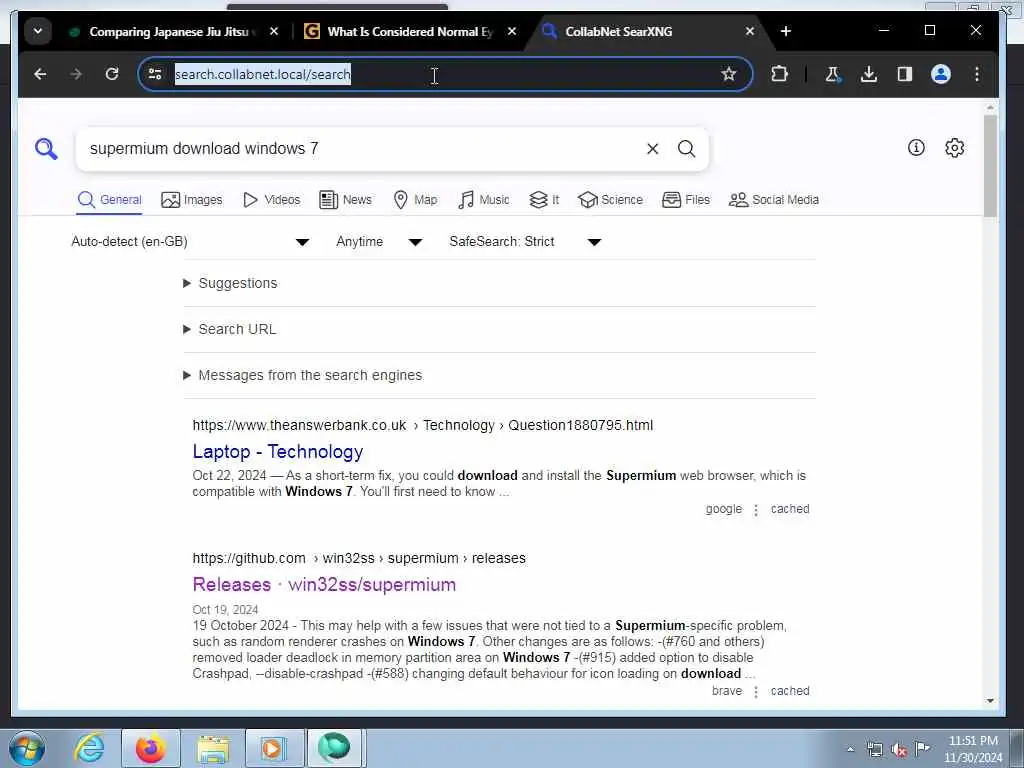This screenshot has height=768, width=1024.
Task: Click the muted volume tray icon
Action: (899, 749)
